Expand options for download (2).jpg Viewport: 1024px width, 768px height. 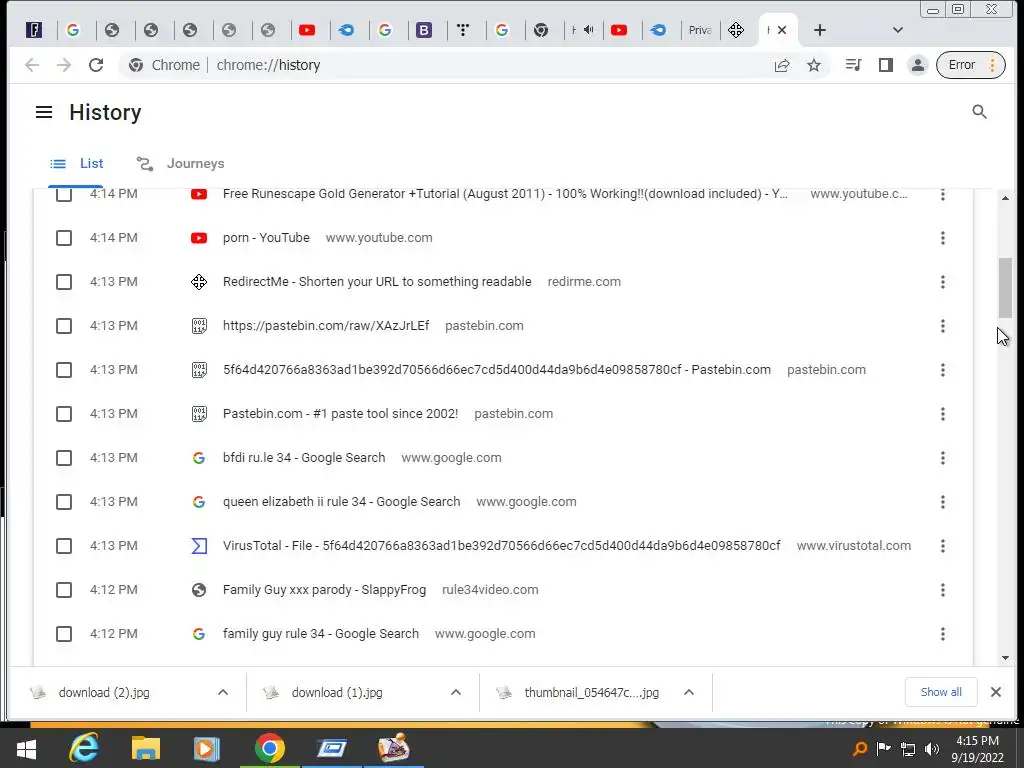tap(223, 692)
